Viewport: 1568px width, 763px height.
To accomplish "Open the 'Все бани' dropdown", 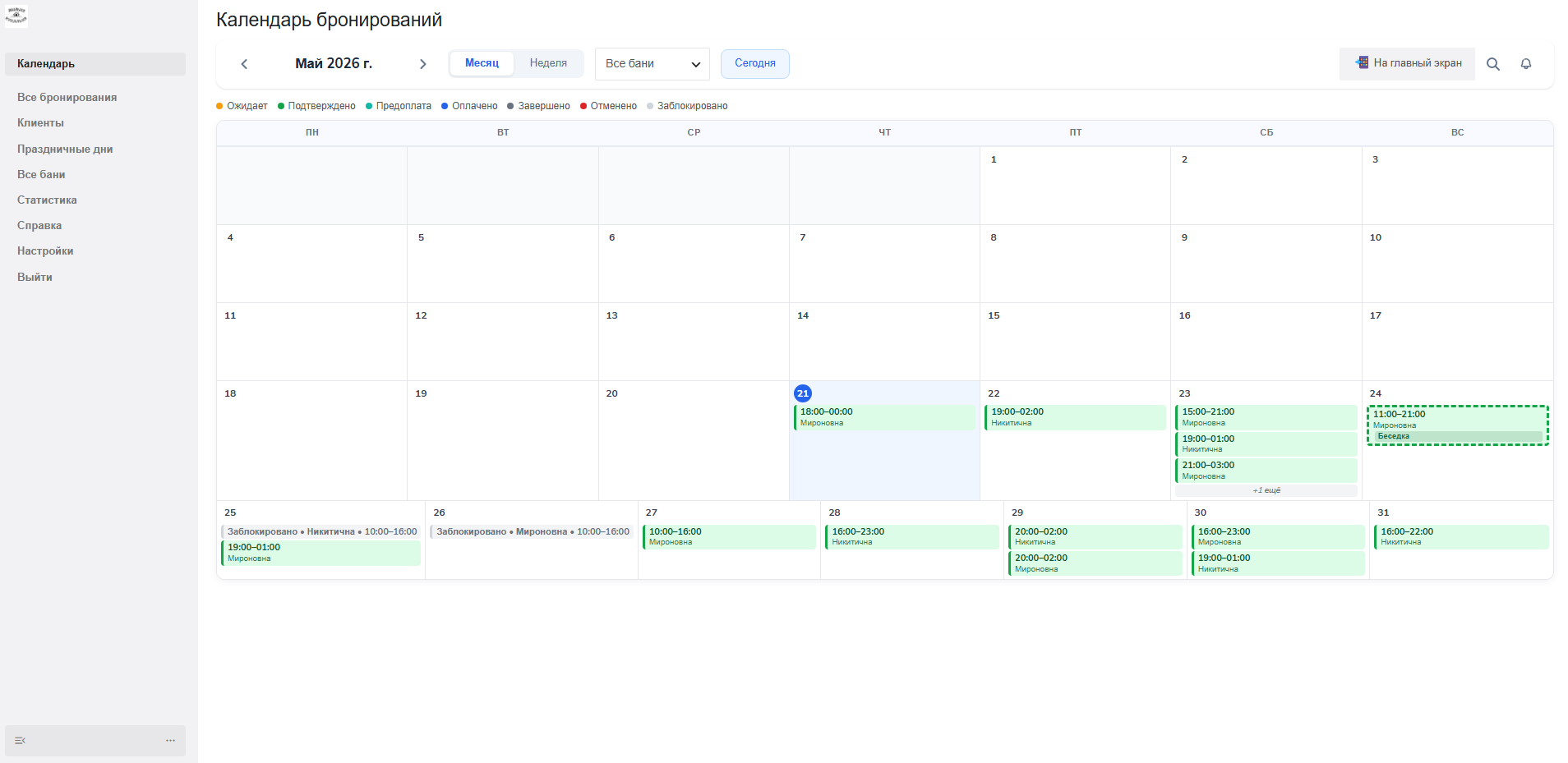I will click(653, 64).
